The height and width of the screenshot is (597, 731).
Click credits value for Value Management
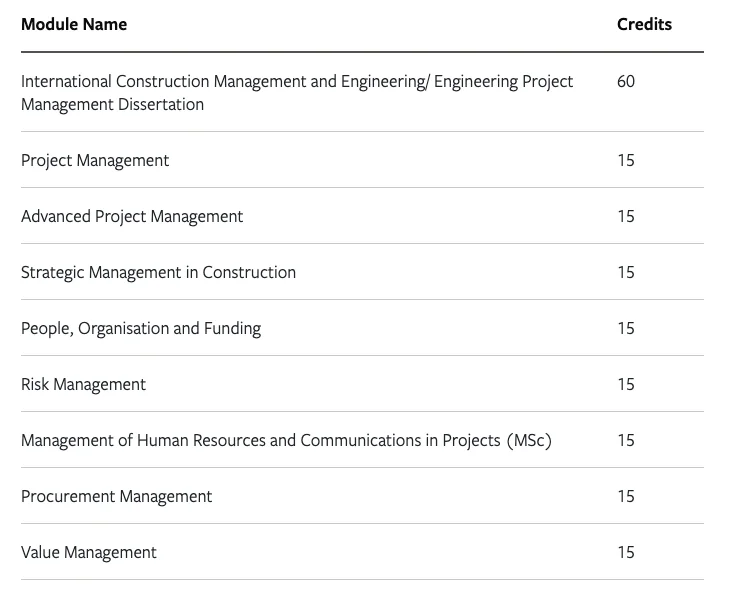[626, 552]
